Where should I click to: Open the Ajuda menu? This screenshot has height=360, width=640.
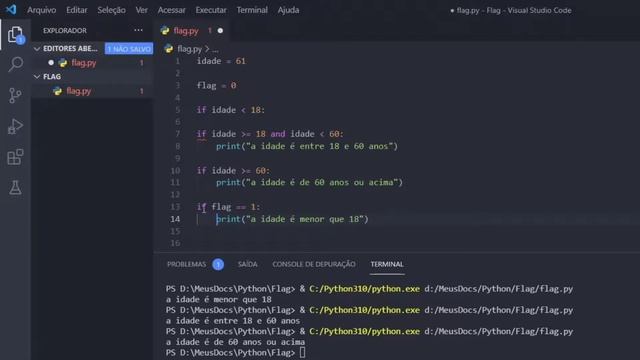tap(288, 10)
